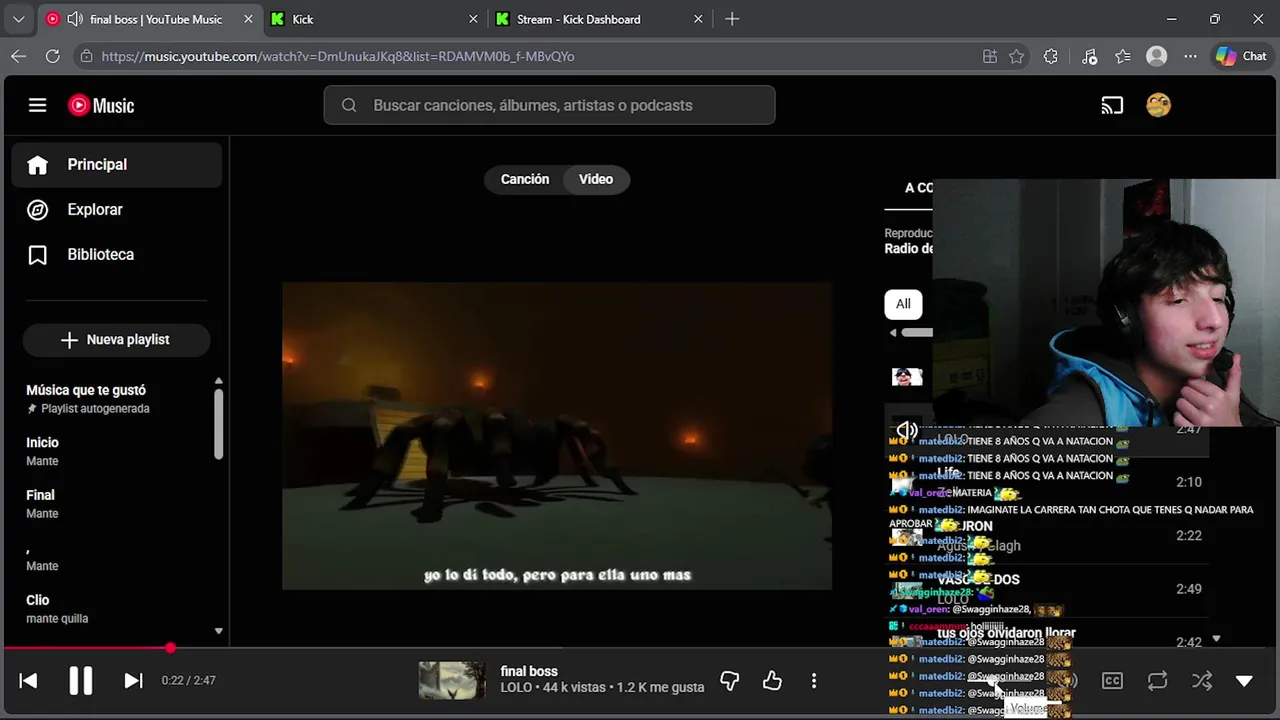Viewport: 1280px width, 720px height.
Task: Click the browser address bar URL
Action: pyautogui.click(x=338, y=56)
